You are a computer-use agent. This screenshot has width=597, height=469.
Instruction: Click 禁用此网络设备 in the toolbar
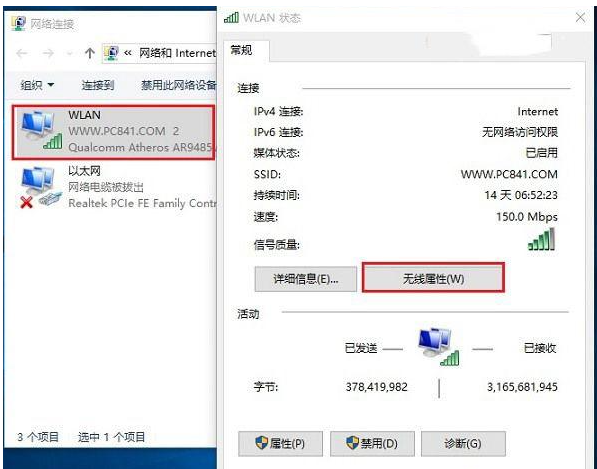click(179, 85)
